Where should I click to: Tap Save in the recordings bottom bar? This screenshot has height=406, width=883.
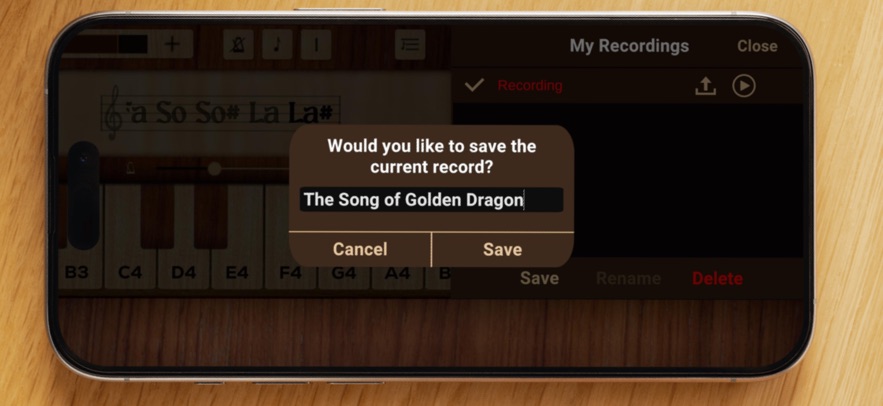point(539,278)
